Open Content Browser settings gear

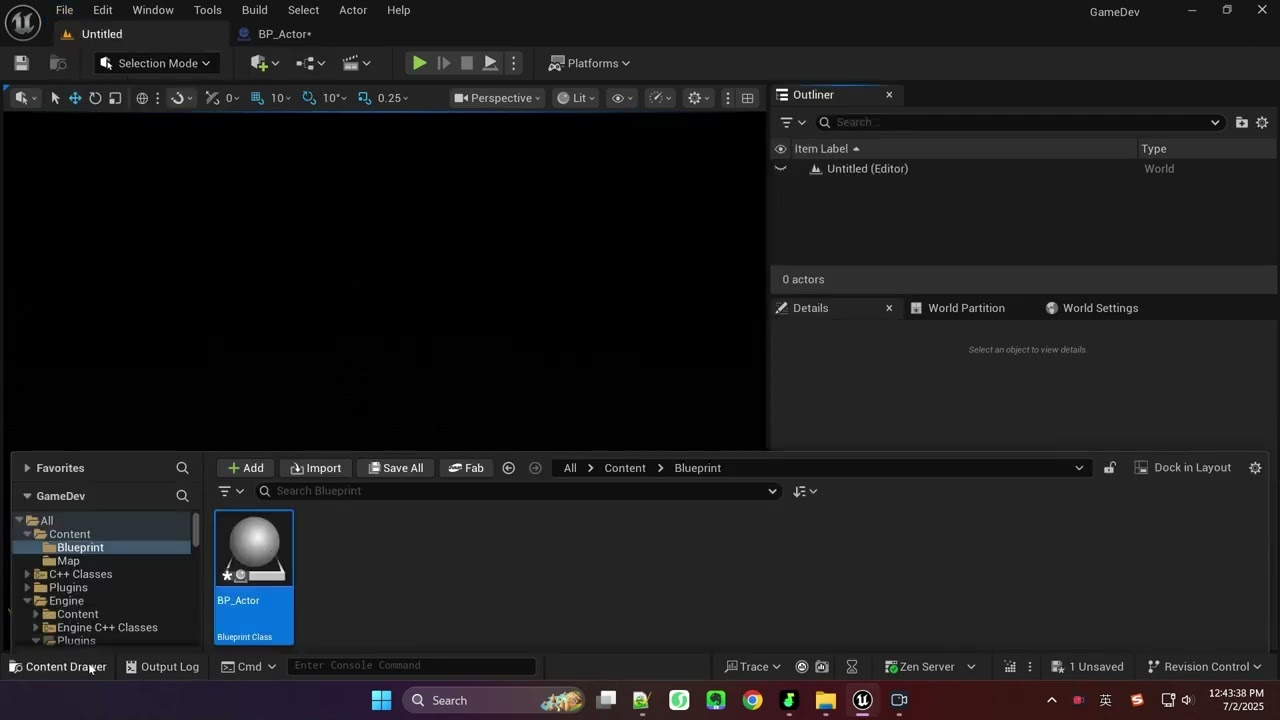point(1255,468)
